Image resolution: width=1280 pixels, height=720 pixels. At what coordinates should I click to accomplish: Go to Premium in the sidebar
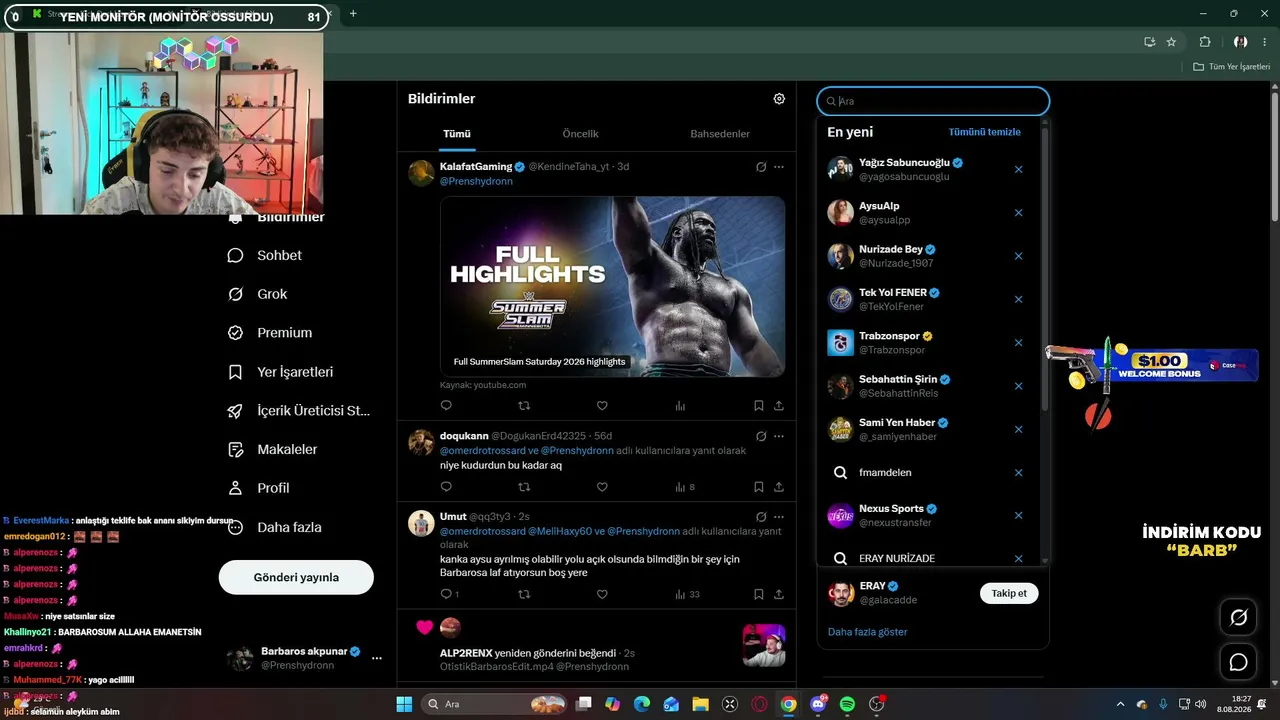click(x=270, y=333)
